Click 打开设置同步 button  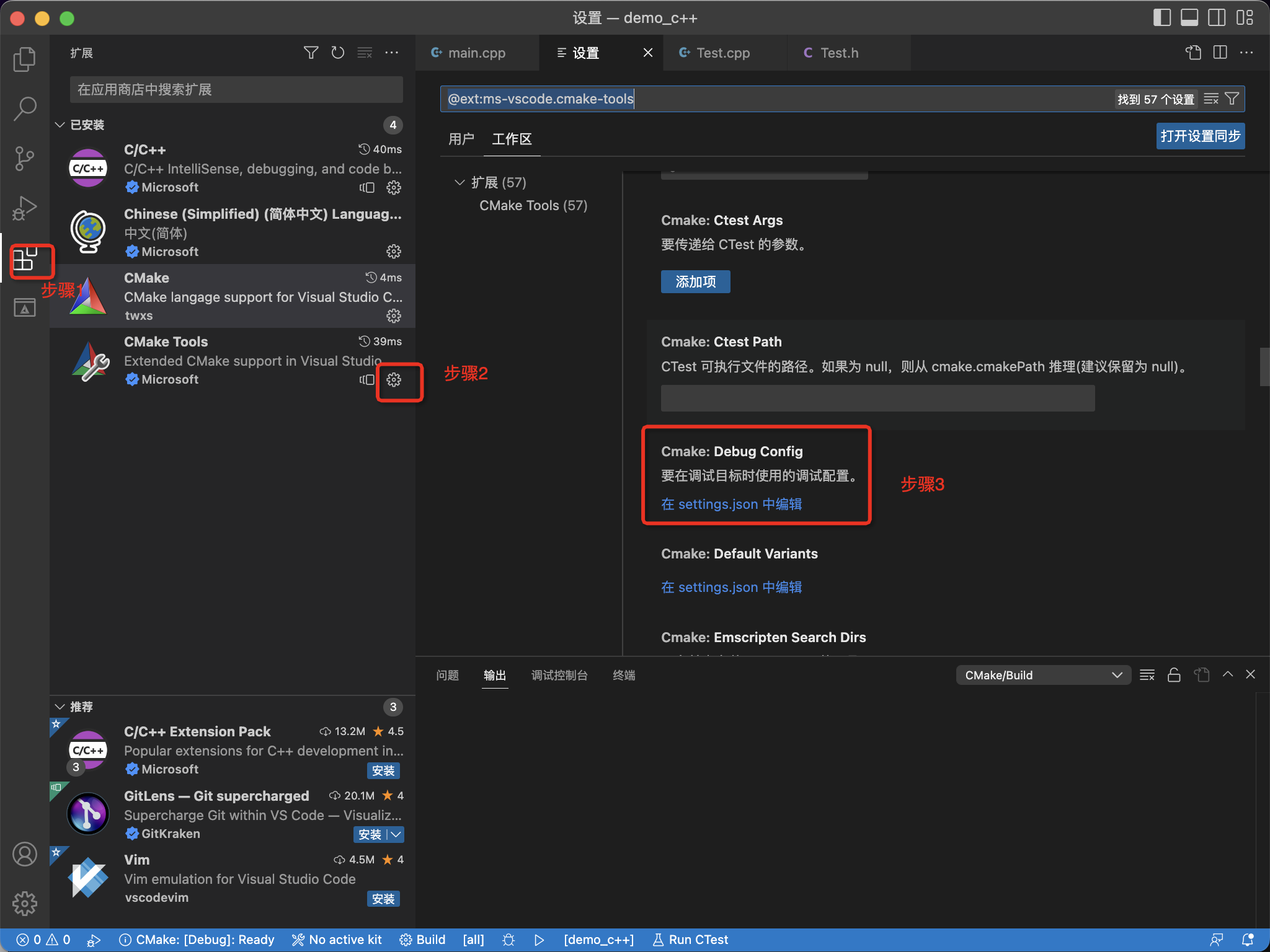[1201, 136]
